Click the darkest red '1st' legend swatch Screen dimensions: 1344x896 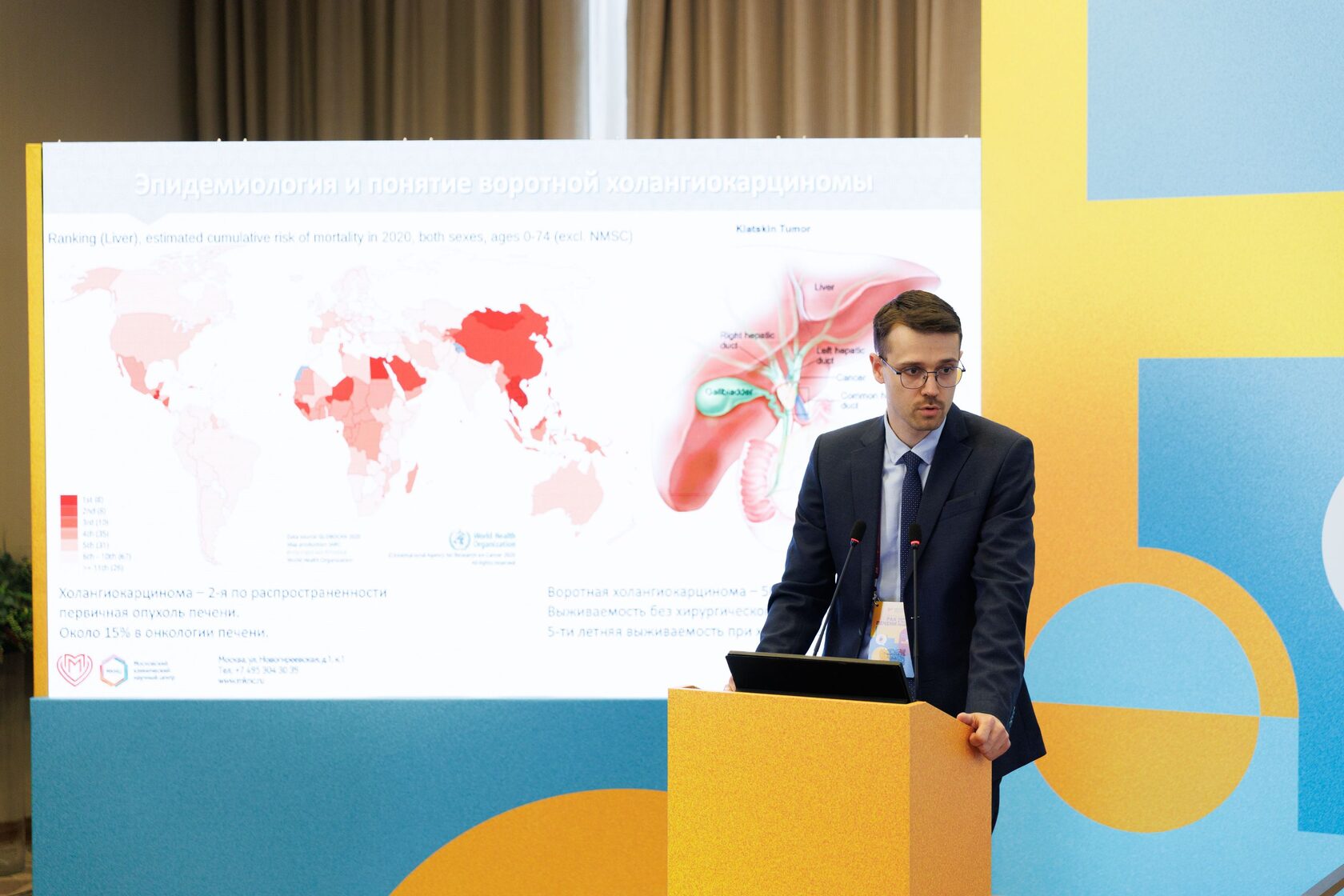coord(69,500)
